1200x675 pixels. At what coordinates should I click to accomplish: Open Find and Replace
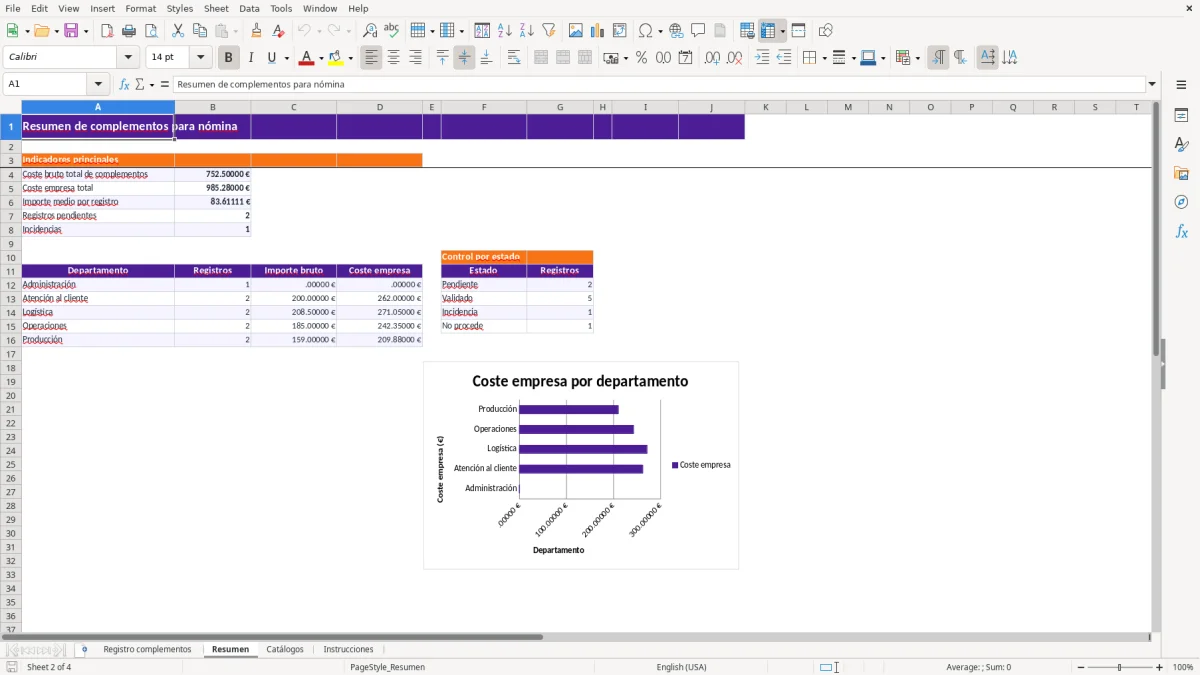coord(370,31)
